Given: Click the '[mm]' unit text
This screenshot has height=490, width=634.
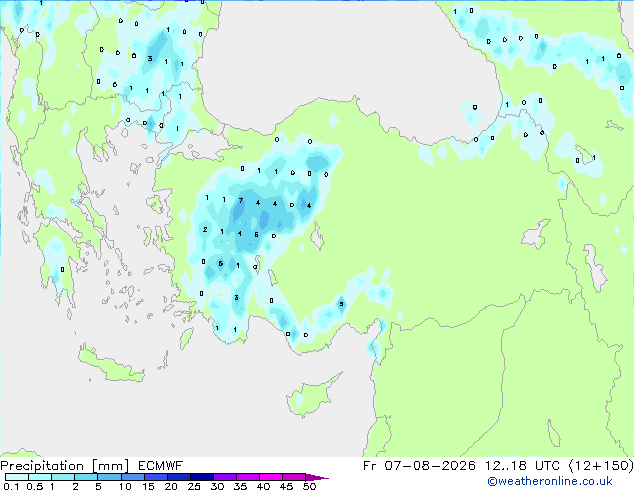Looking at the screenshot, I should (111, 466).
